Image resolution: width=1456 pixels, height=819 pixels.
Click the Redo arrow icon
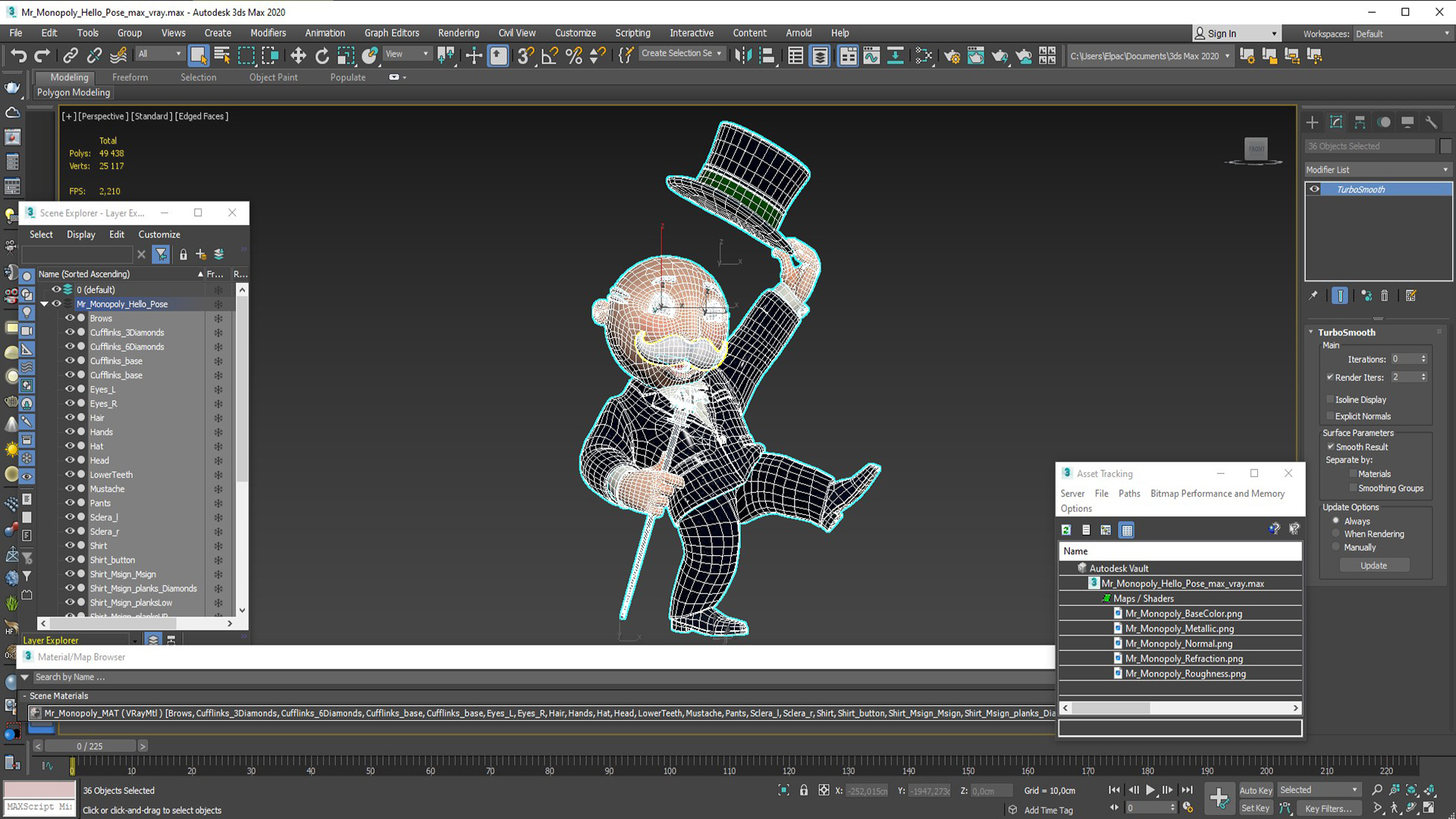tap(42, 55)
